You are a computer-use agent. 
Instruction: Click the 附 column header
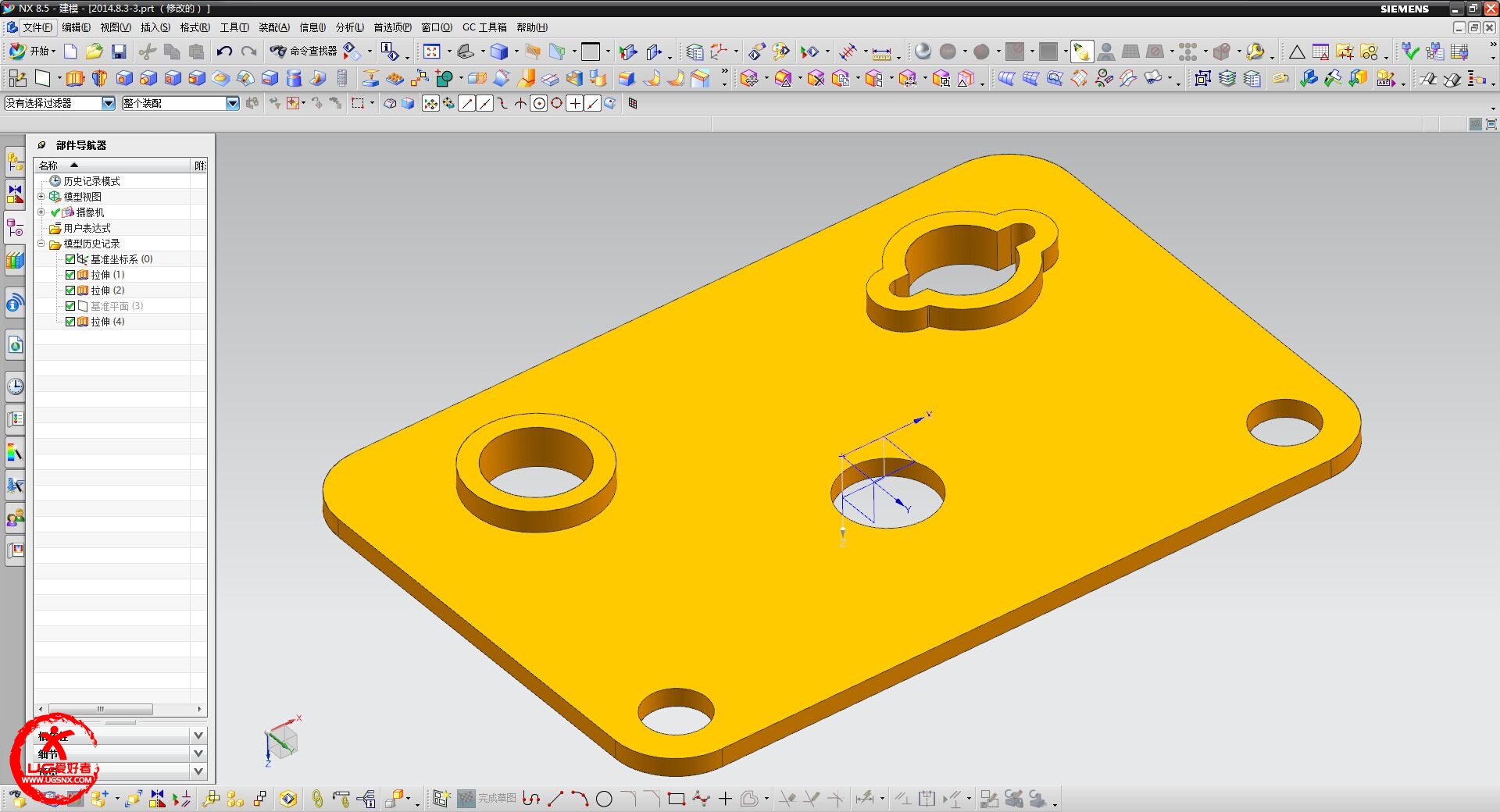click(x=200, y=166)
